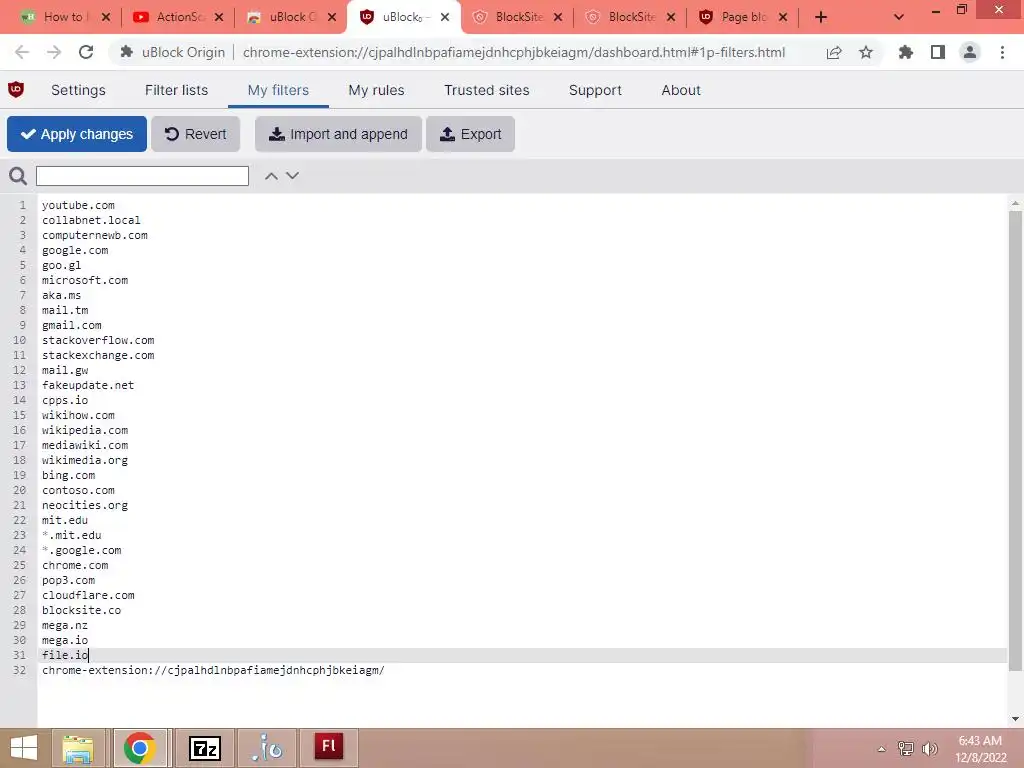
Task: Open the Chrome profile avatar
Action: 970,52
